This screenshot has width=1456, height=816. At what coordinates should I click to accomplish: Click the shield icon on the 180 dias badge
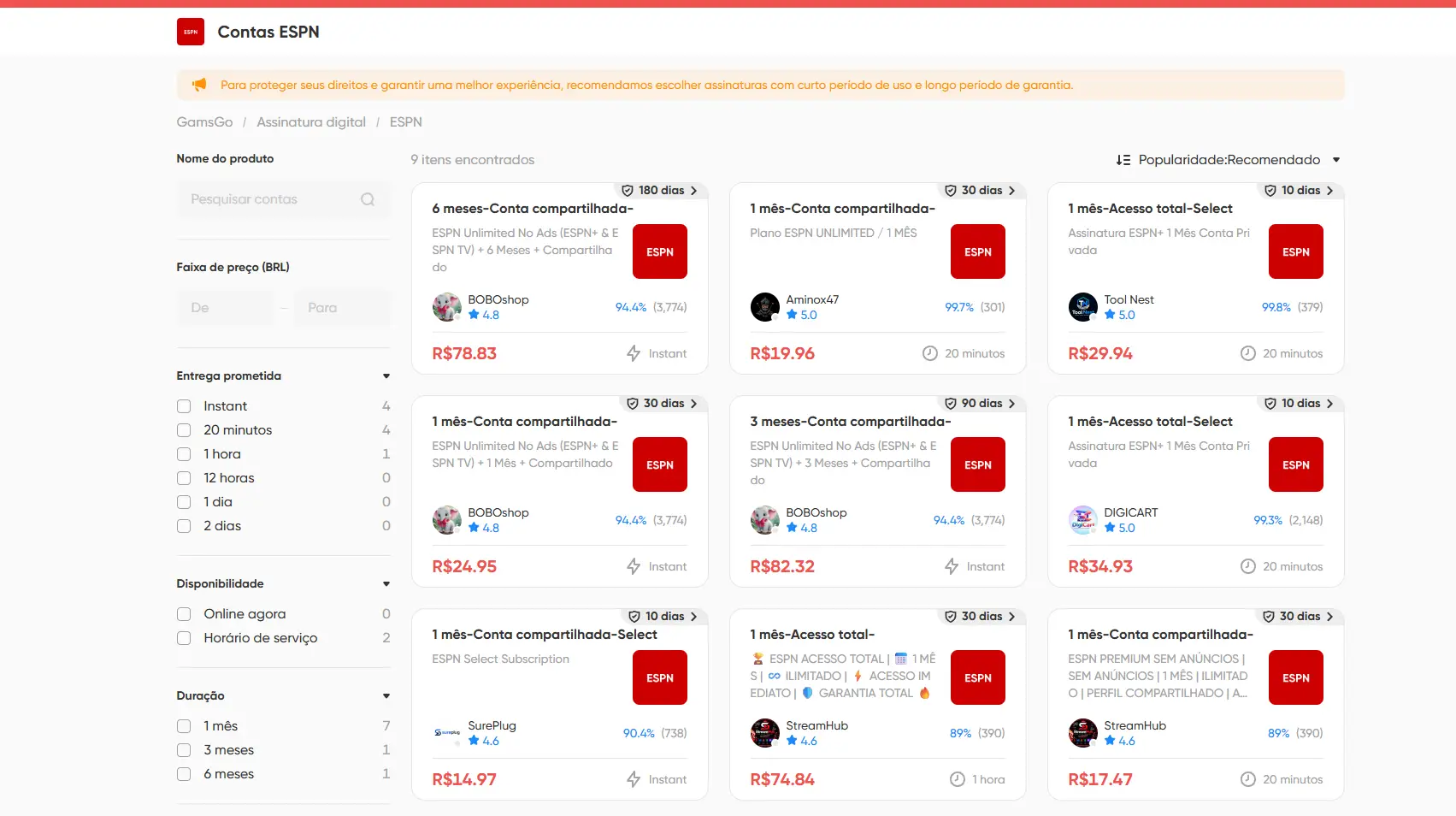(628, 191)
